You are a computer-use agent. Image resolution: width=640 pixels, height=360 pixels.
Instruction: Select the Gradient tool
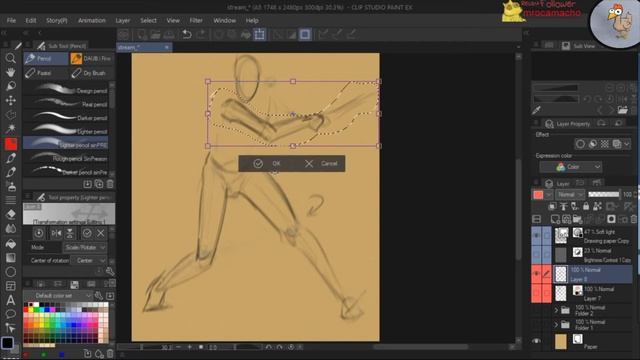[11, 258]
